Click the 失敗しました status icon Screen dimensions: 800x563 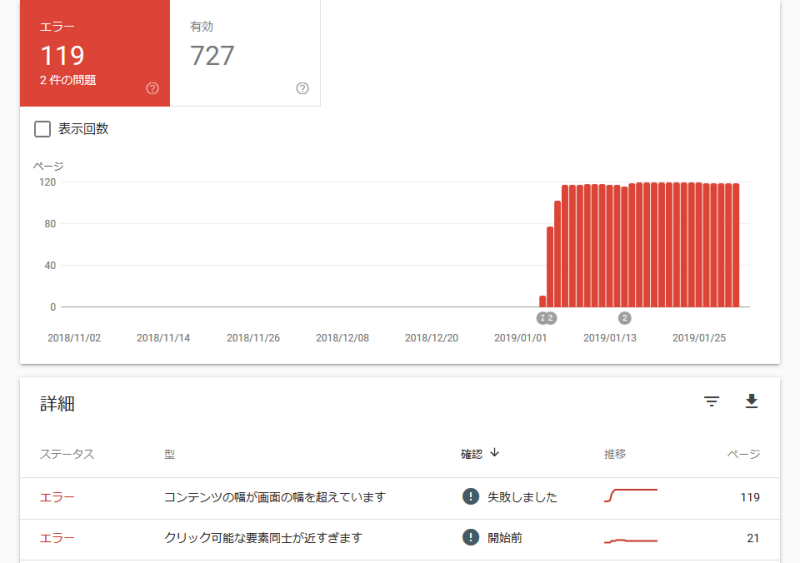tap(470, 497)
